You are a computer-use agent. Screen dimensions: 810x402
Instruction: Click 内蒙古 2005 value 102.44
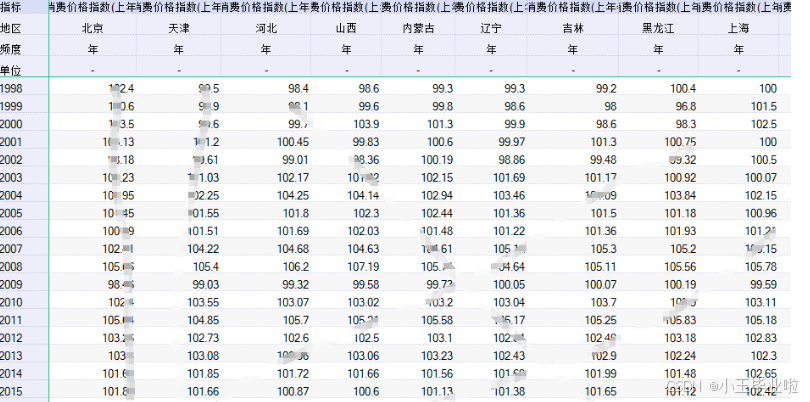pyautogui.click(x=437, y=213)
